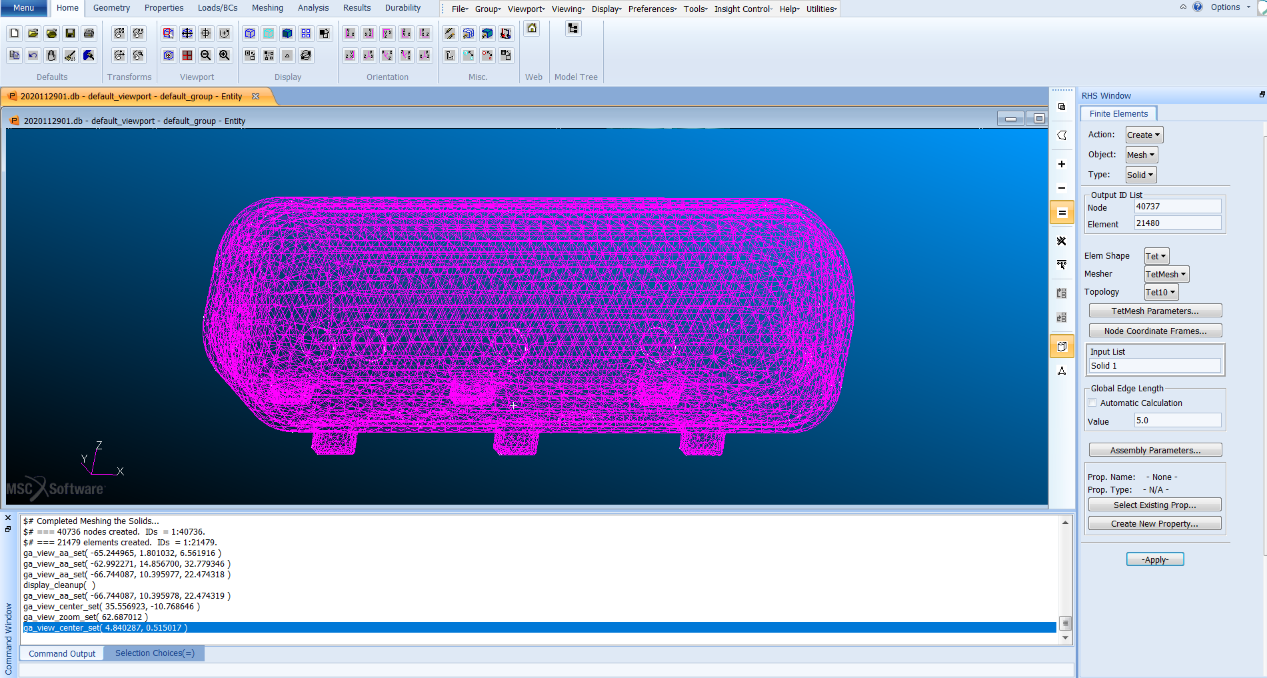This screenshot has width=1267, height=678.
Task: Open the Elem Shape dropdown showing Tet
Action: [x=1156, y=256]
